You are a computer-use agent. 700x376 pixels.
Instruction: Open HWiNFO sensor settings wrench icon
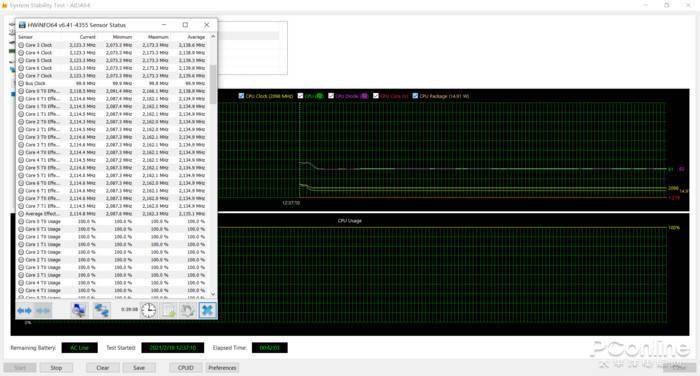point(188,310)
